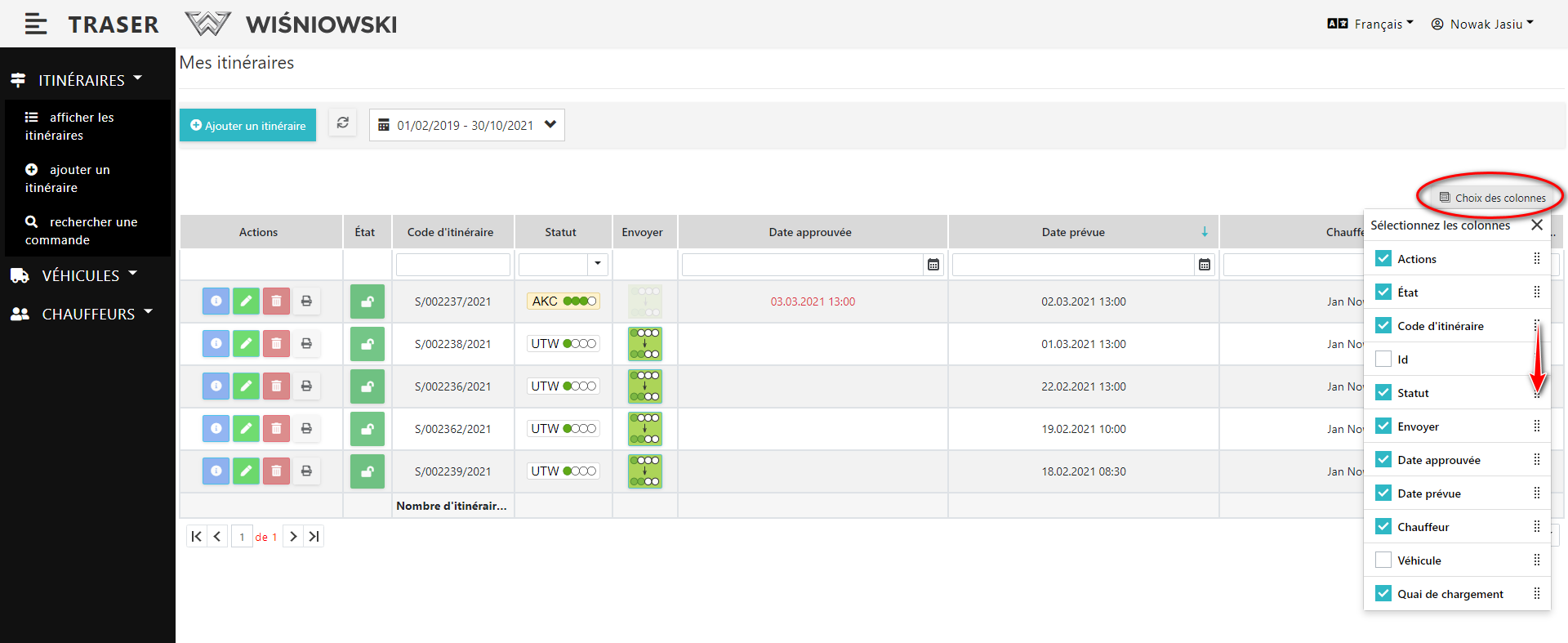This screenshot has height=643, width=1568.
Task: Enable the Véhicule column checkbox
Action: pos(1383,560)
